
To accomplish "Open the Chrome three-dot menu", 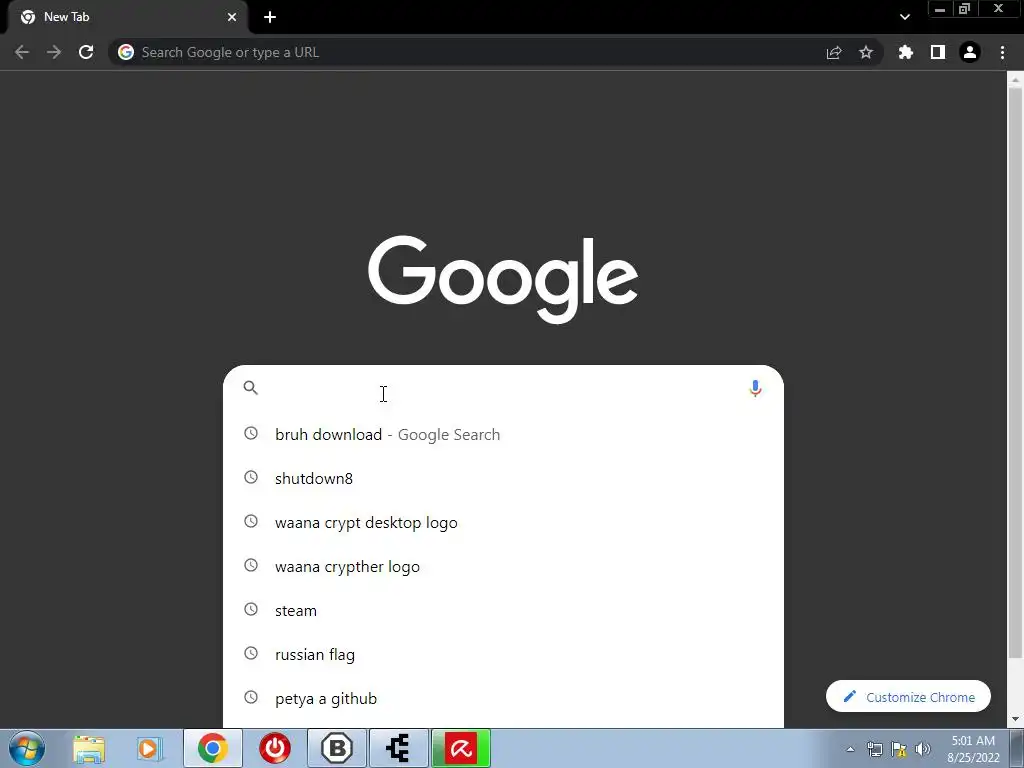I will tap(1002, 52).
